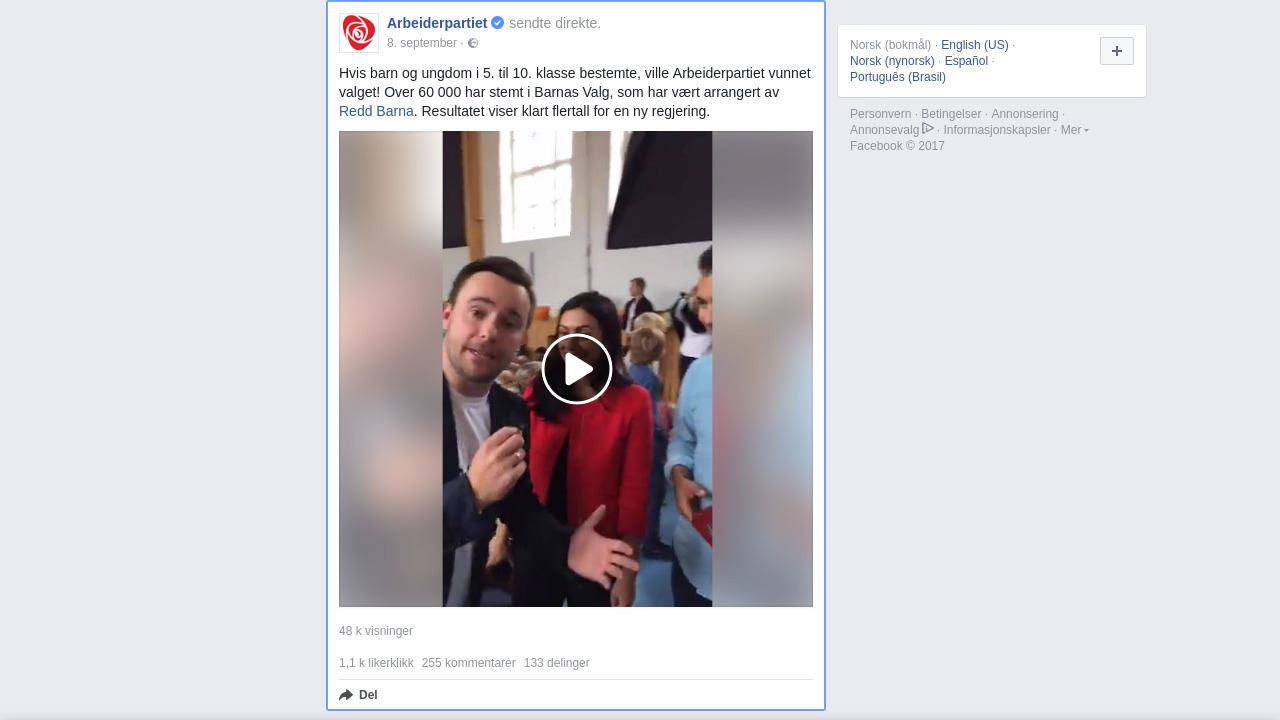1280x720 pixels.
Task: Open the Personvern footer link
Action: point(881,114)
